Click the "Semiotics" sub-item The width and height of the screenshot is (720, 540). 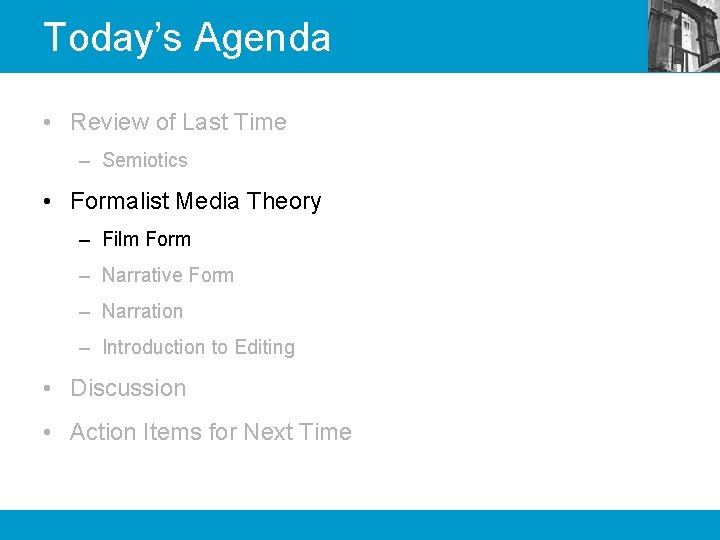145,160
